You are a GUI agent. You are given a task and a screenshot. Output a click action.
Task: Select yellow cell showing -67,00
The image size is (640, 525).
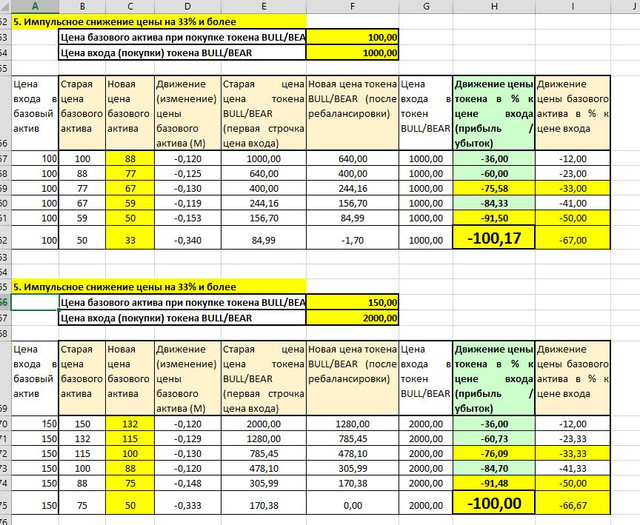573,238
